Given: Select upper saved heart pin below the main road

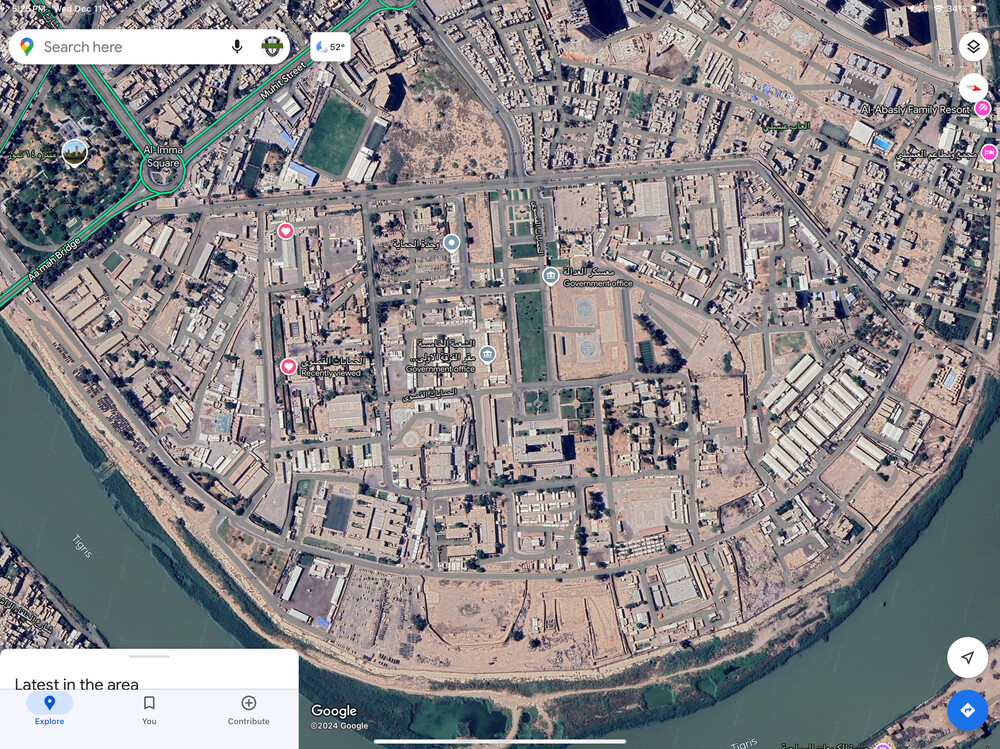Looking at the screenshot, I should click(x=285, y=231).
